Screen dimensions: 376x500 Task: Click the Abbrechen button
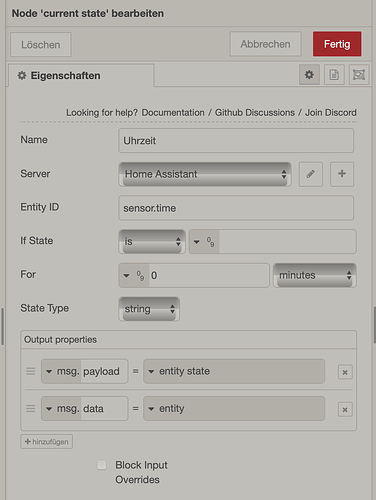tap(265, 44)
